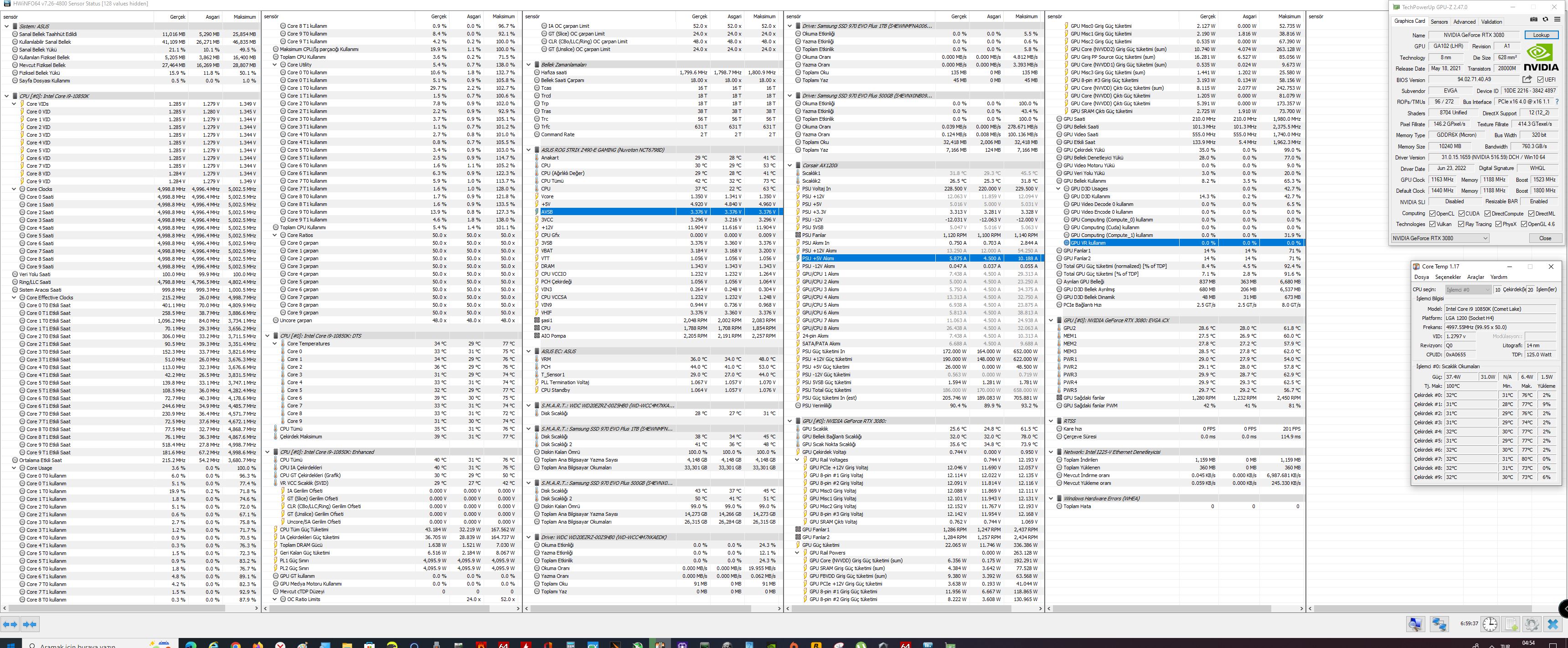Take GPU-Z screenshot with camera icon

coord(1533,20)
